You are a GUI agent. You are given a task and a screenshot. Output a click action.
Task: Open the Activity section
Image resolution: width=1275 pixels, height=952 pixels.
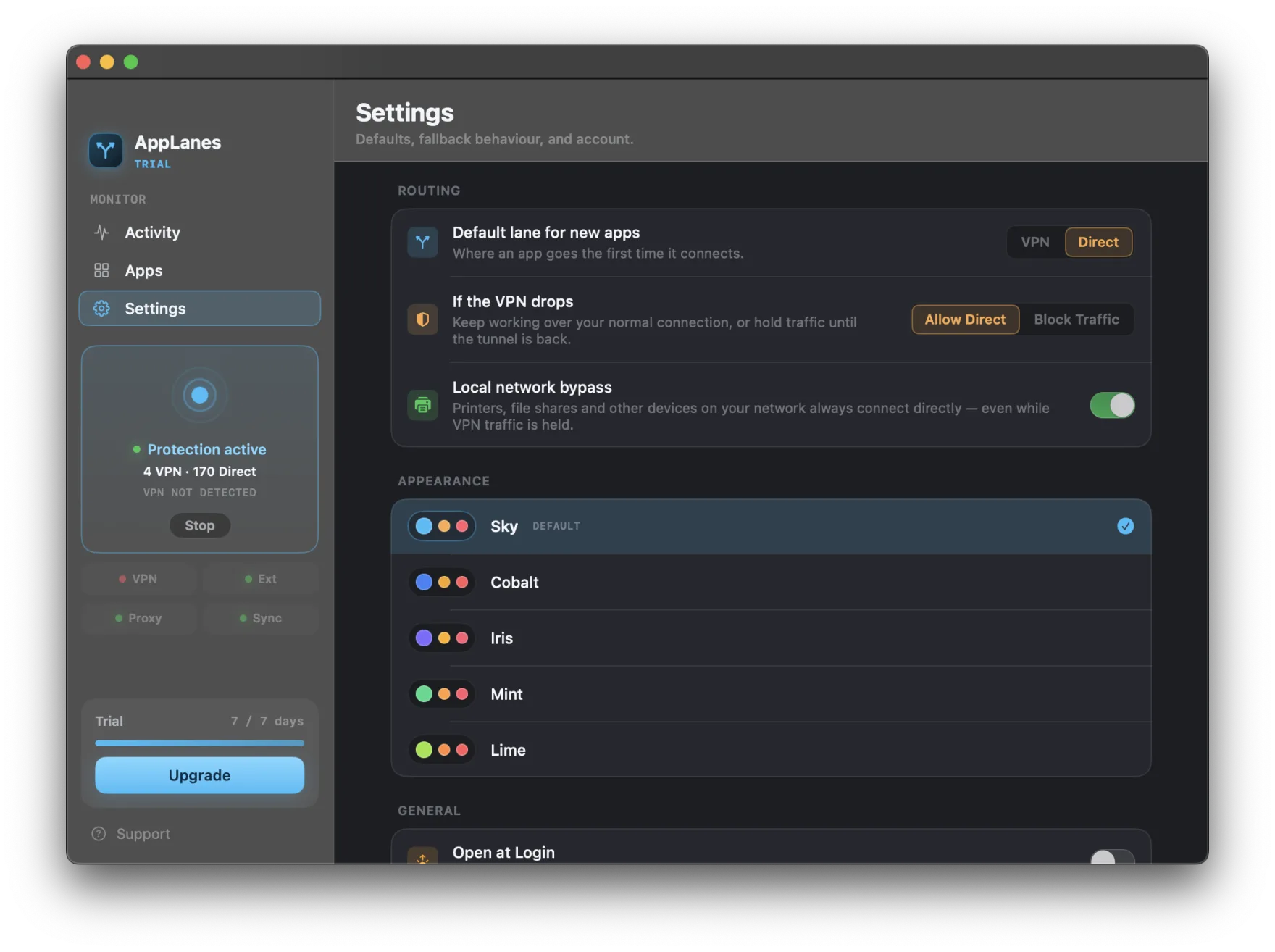200,233
